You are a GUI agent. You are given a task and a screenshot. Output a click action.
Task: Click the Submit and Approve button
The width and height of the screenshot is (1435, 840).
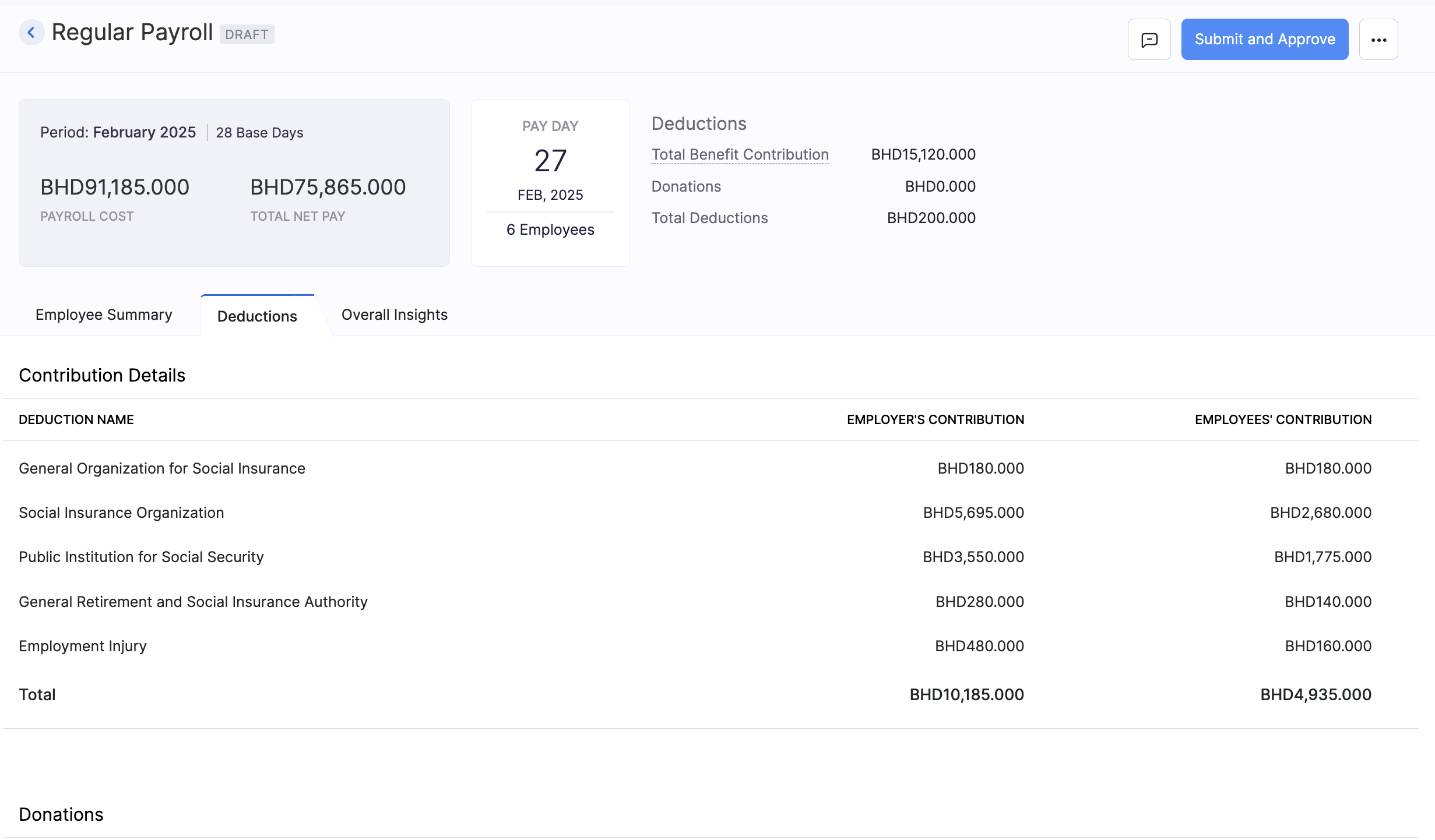tap(1264, 39)
